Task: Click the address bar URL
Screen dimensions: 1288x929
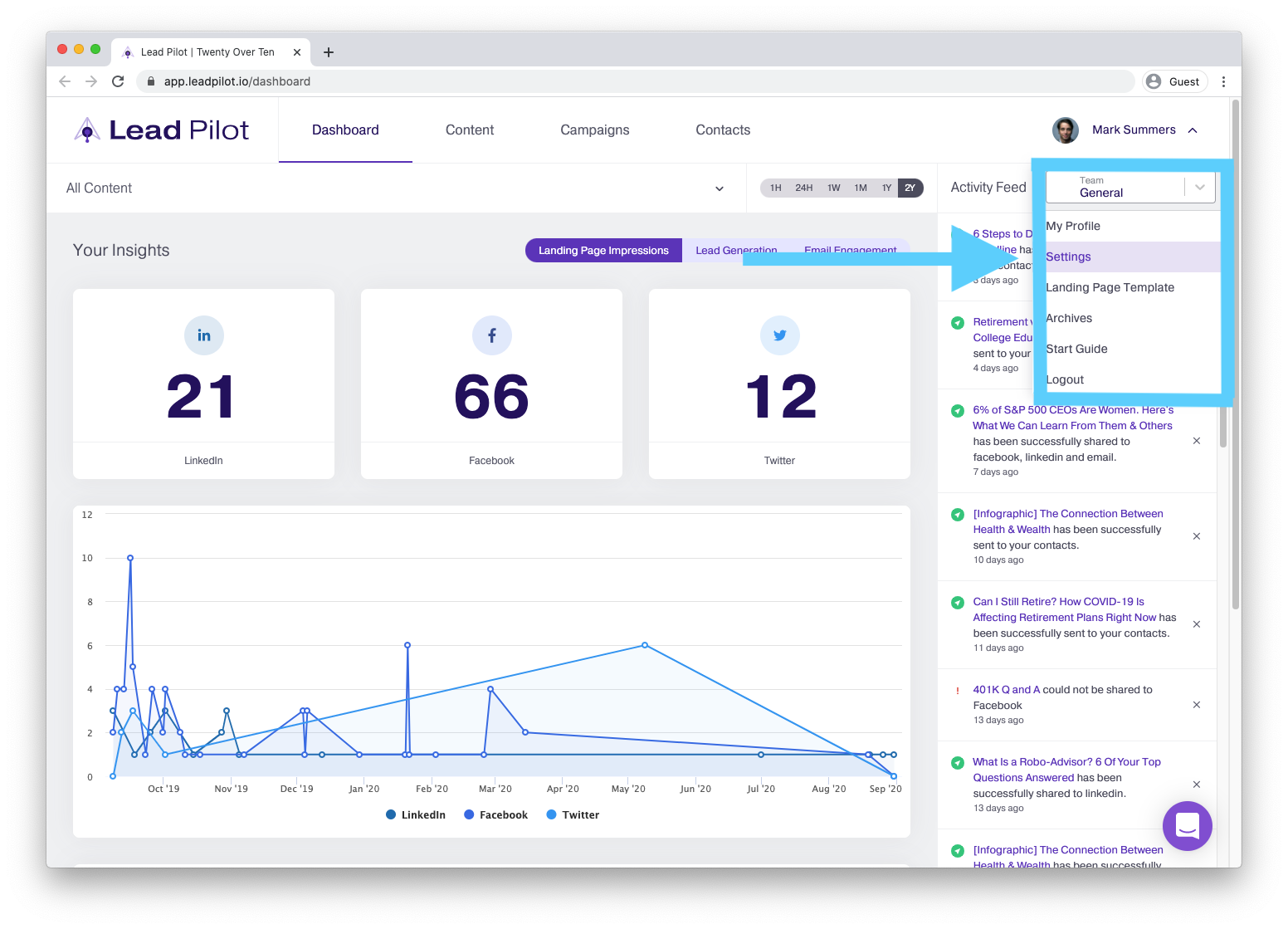Action: click(237, 81)
